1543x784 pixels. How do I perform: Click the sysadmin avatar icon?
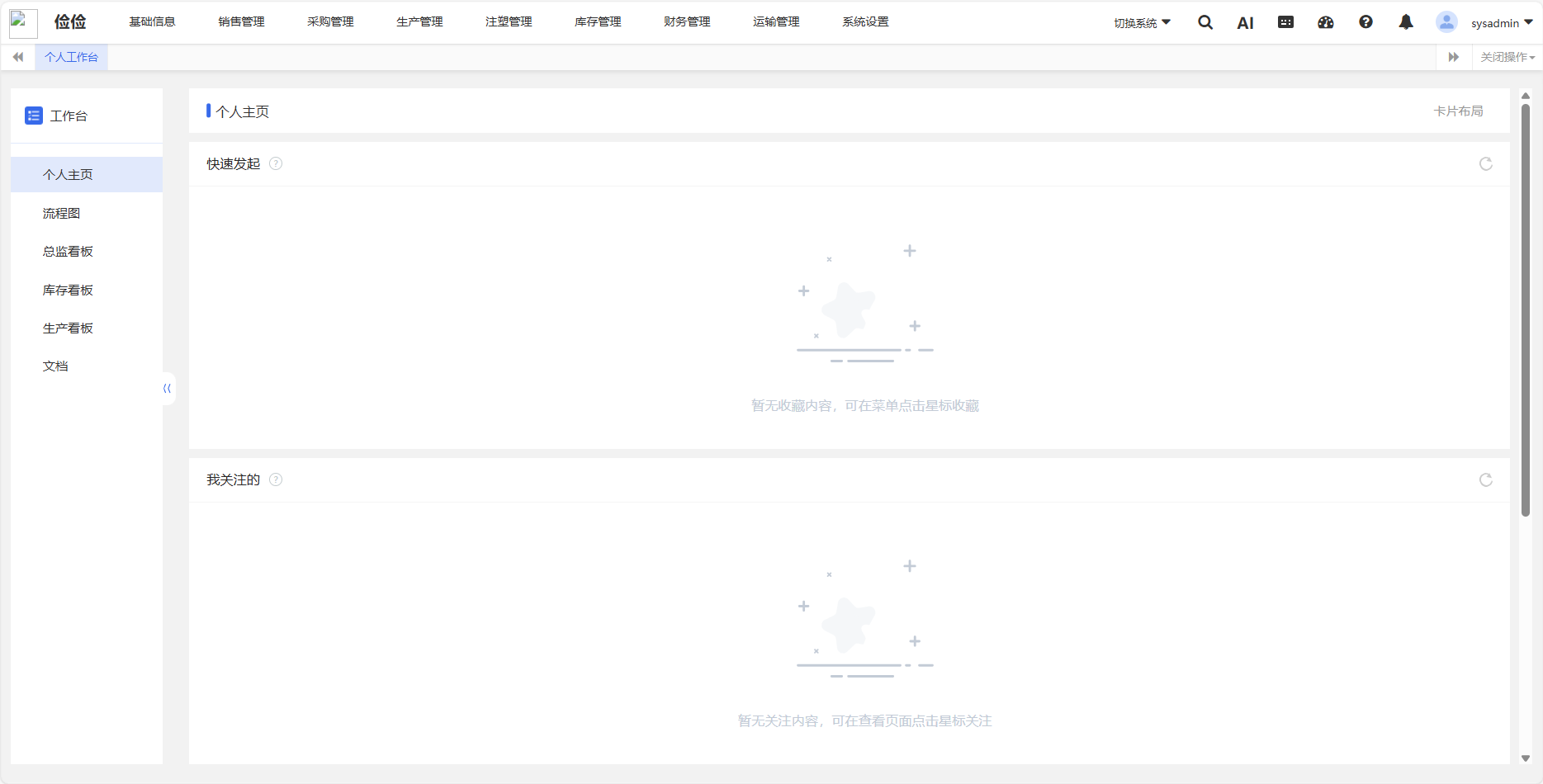[1446, 22]
